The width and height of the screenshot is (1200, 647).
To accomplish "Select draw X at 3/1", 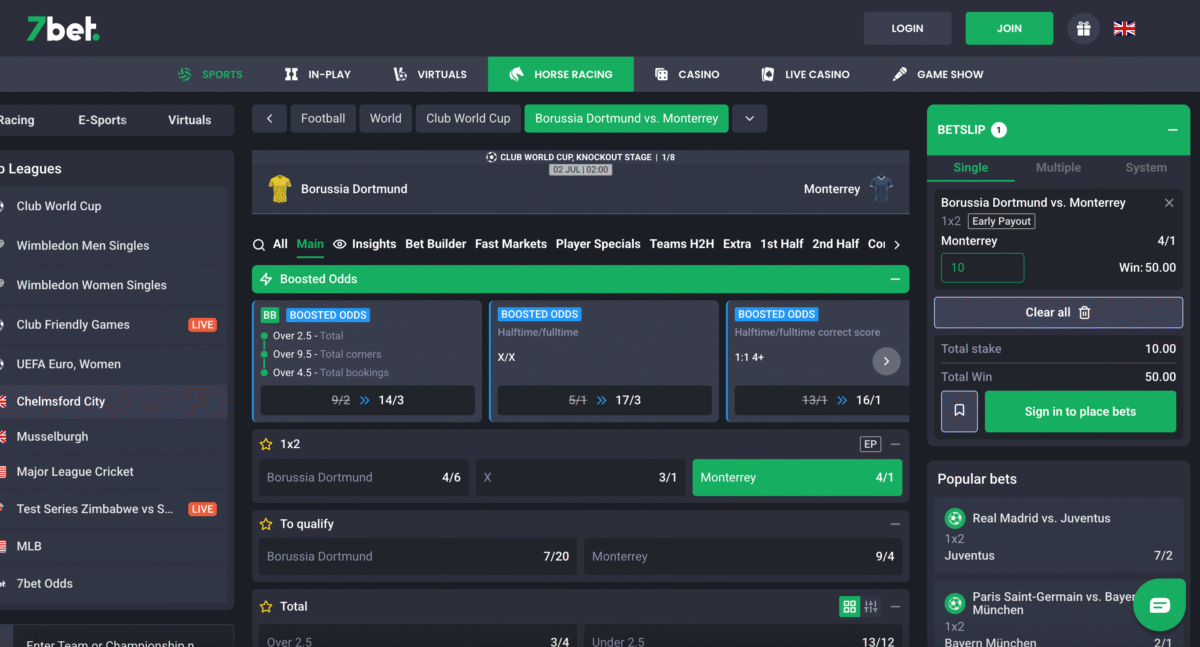I will (x=580, y=478).
